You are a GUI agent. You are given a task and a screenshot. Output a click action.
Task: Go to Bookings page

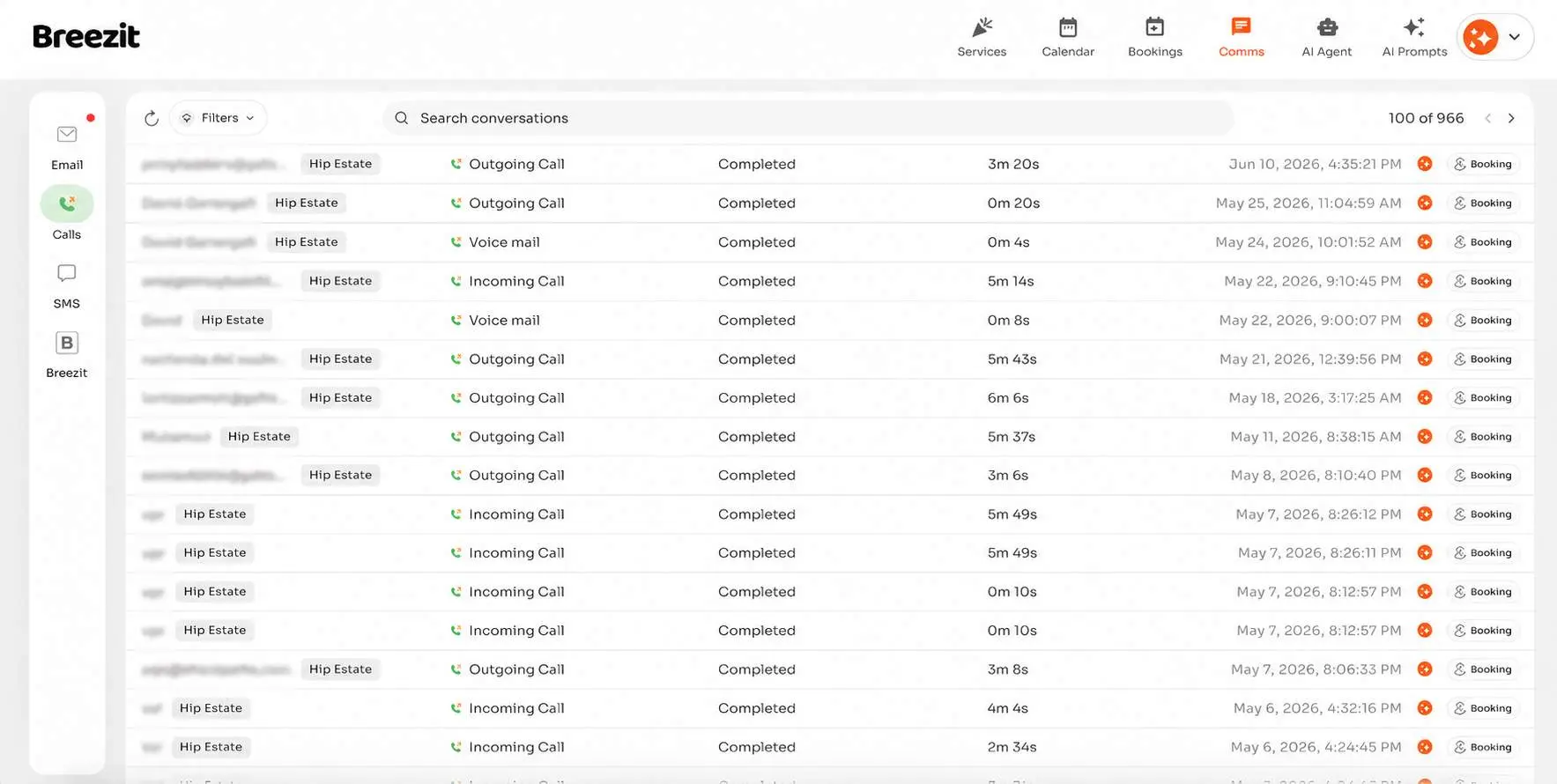pos(1154,38)
